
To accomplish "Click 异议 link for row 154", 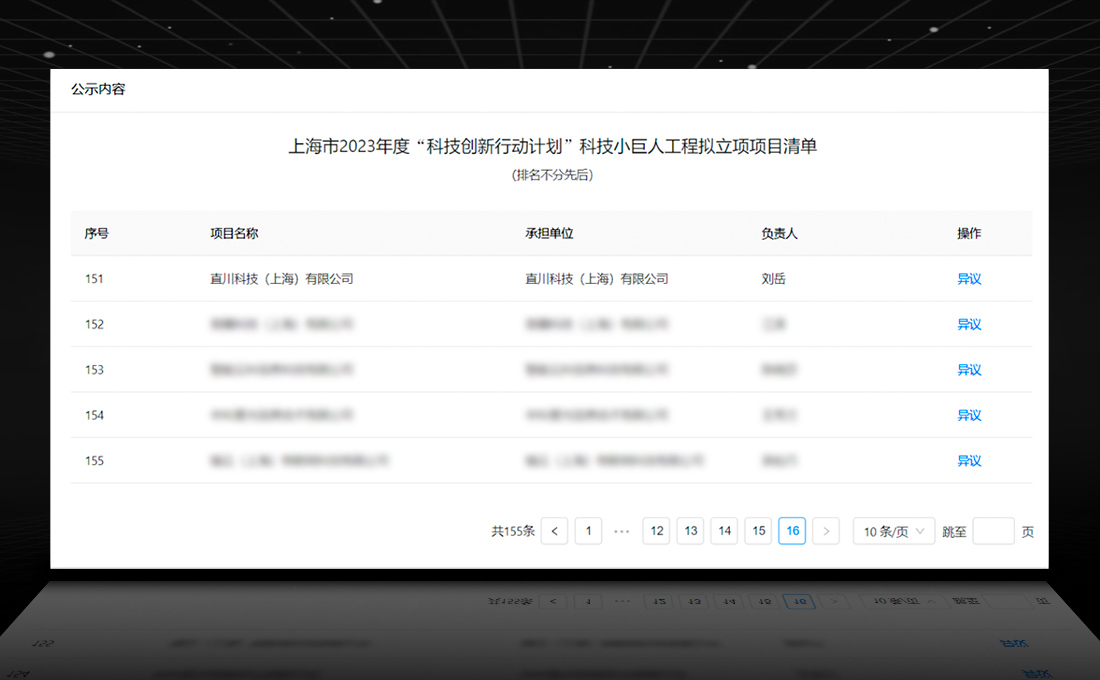I will [969, 415].
